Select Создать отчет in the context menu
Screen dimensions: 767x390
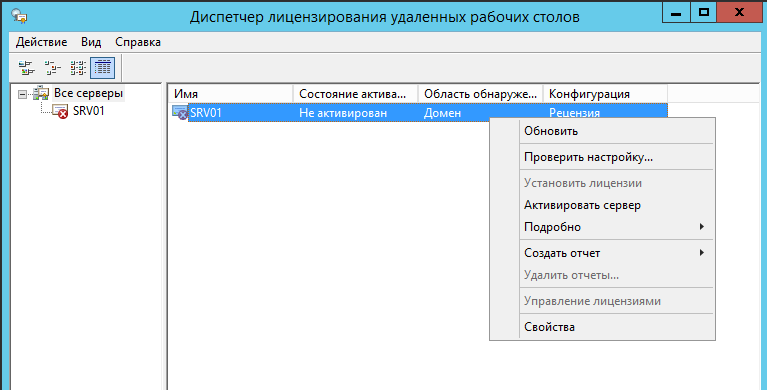(x=602, y=253)
